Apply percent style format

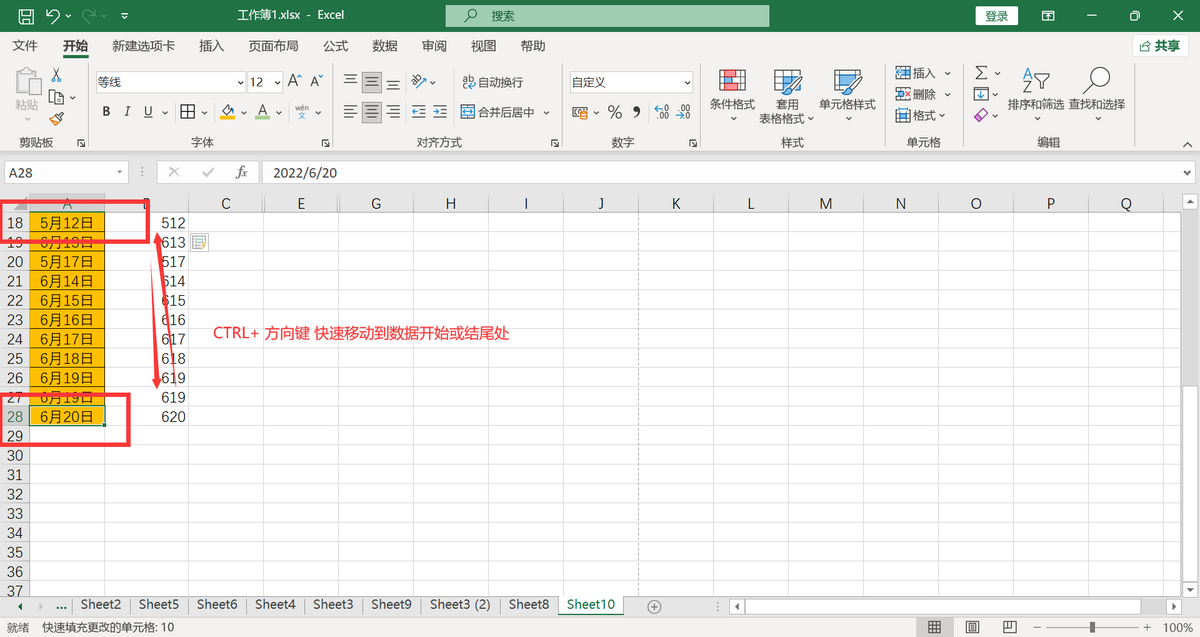(615, 112)
